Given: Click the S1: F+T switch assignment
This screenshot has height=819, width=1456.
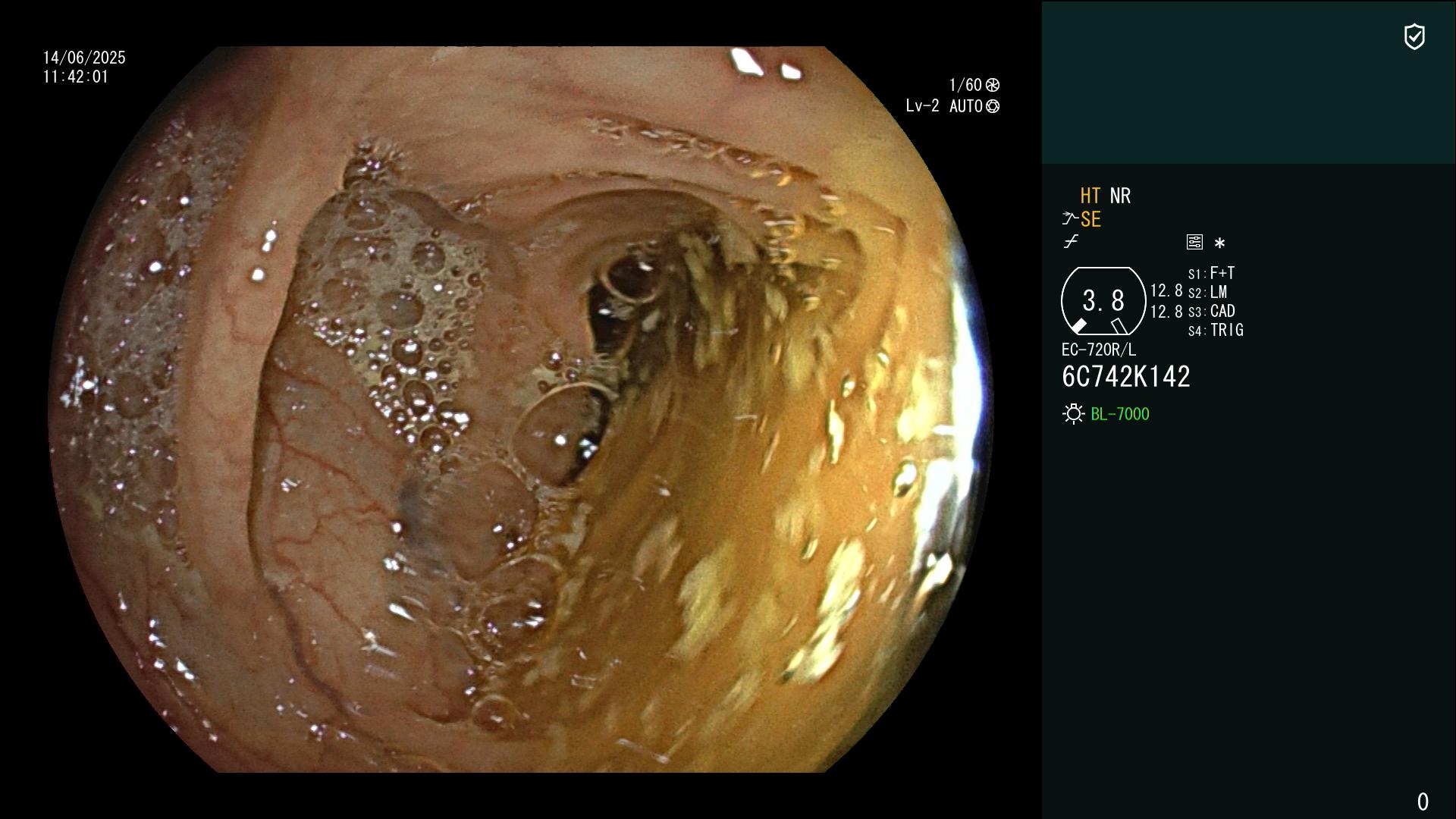Looking at the screenshot, I should (1211, 273).
